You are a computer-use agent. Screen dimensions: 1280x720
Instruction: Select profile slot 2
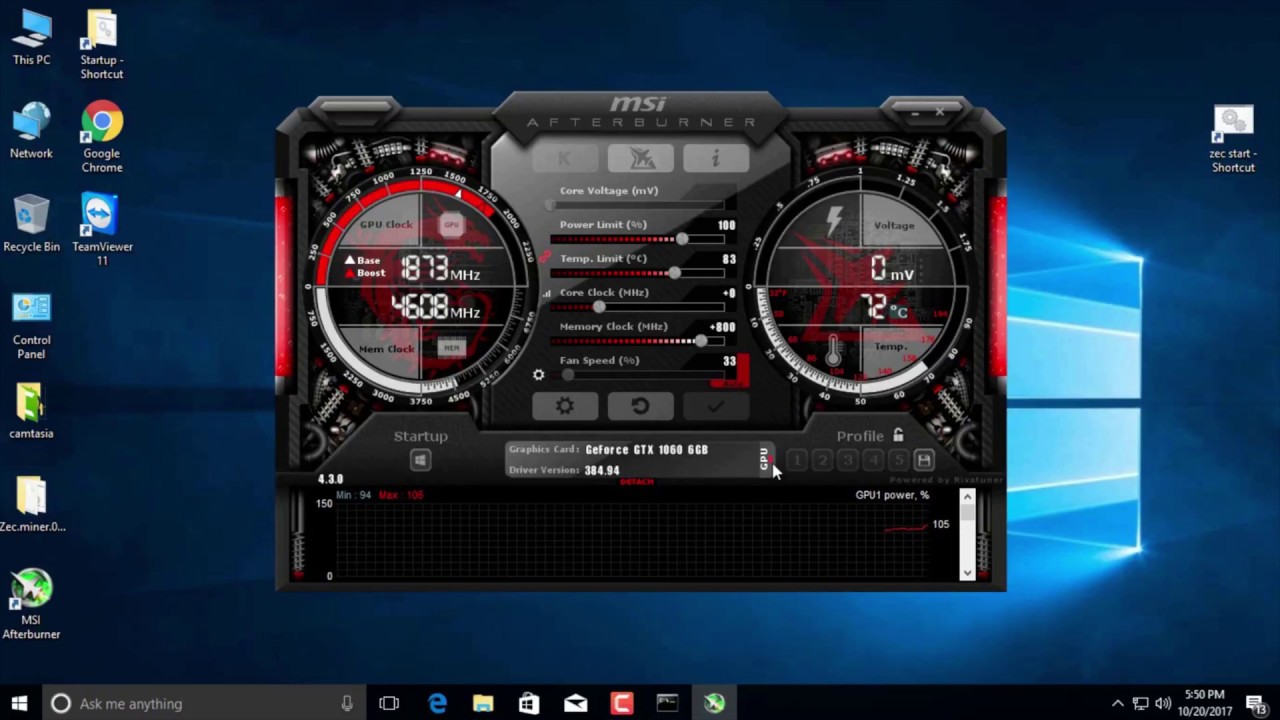(822, 460)
